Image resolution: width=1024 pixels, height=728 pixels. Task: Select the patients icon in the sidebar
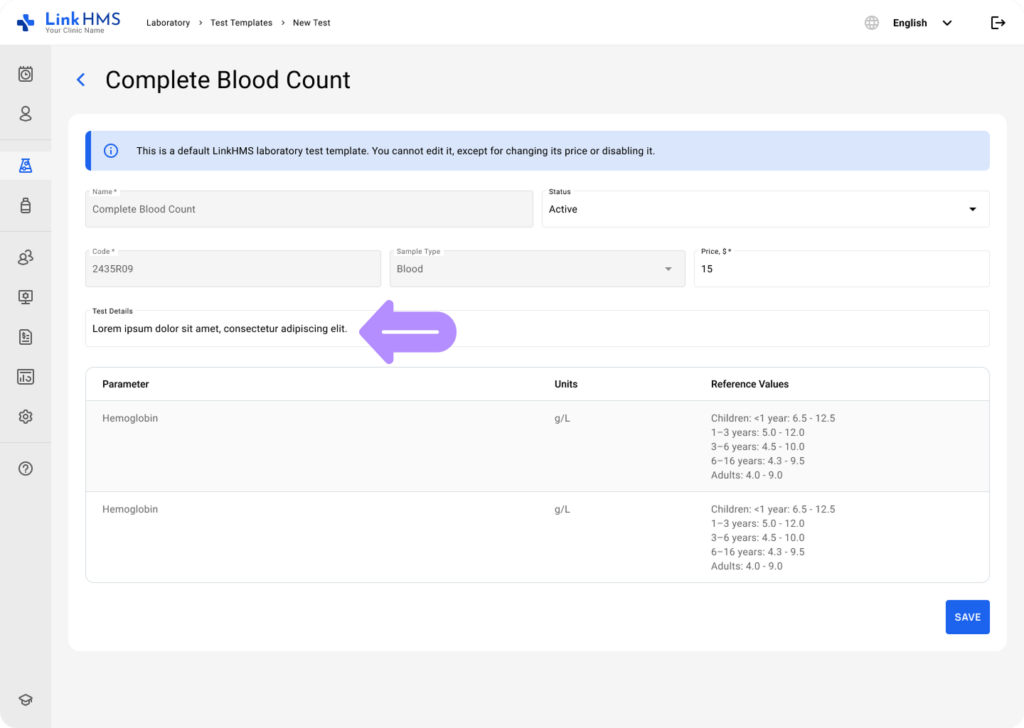coord(24,114)
